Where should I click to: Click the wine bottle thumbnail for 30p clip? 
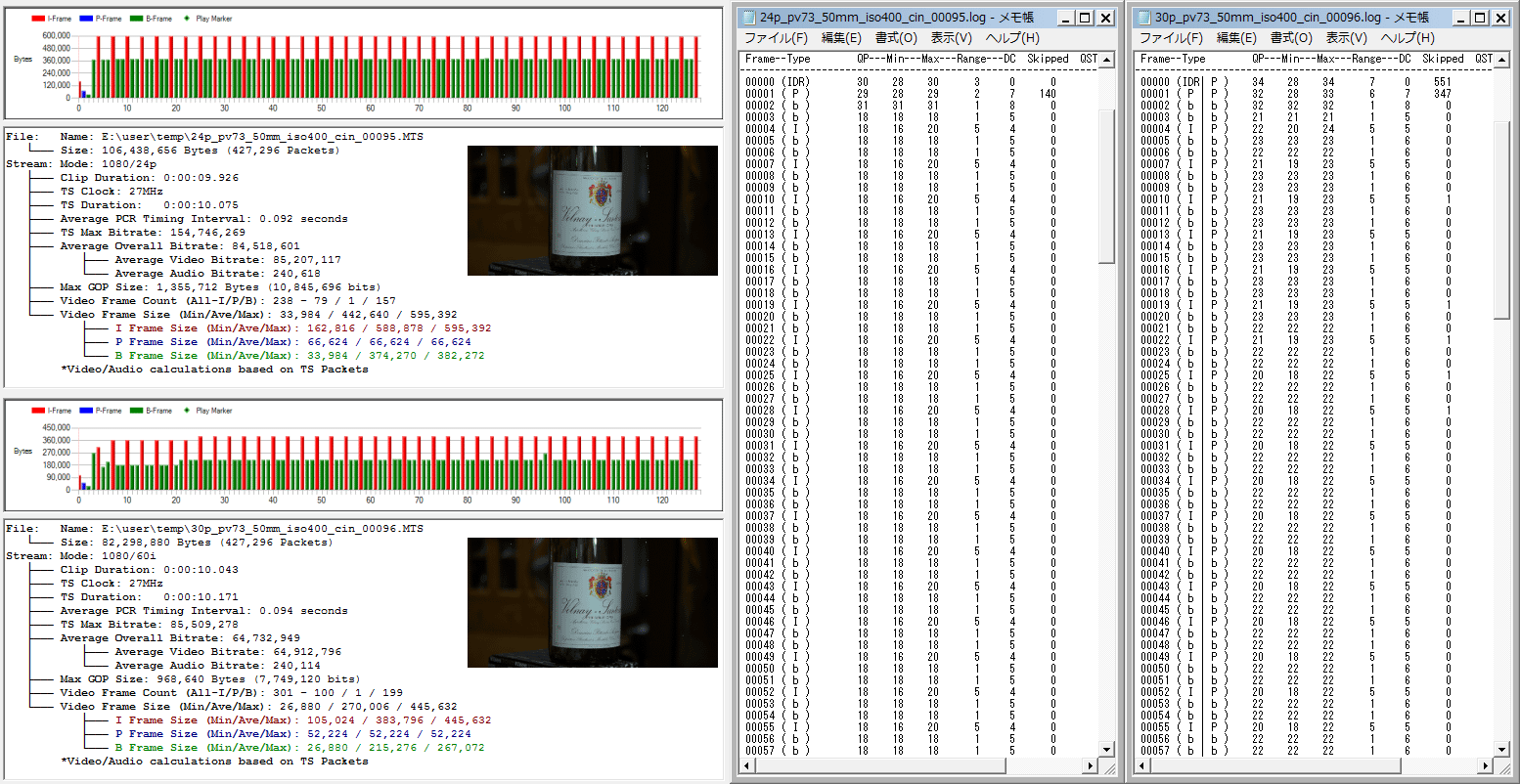point(593,602)
